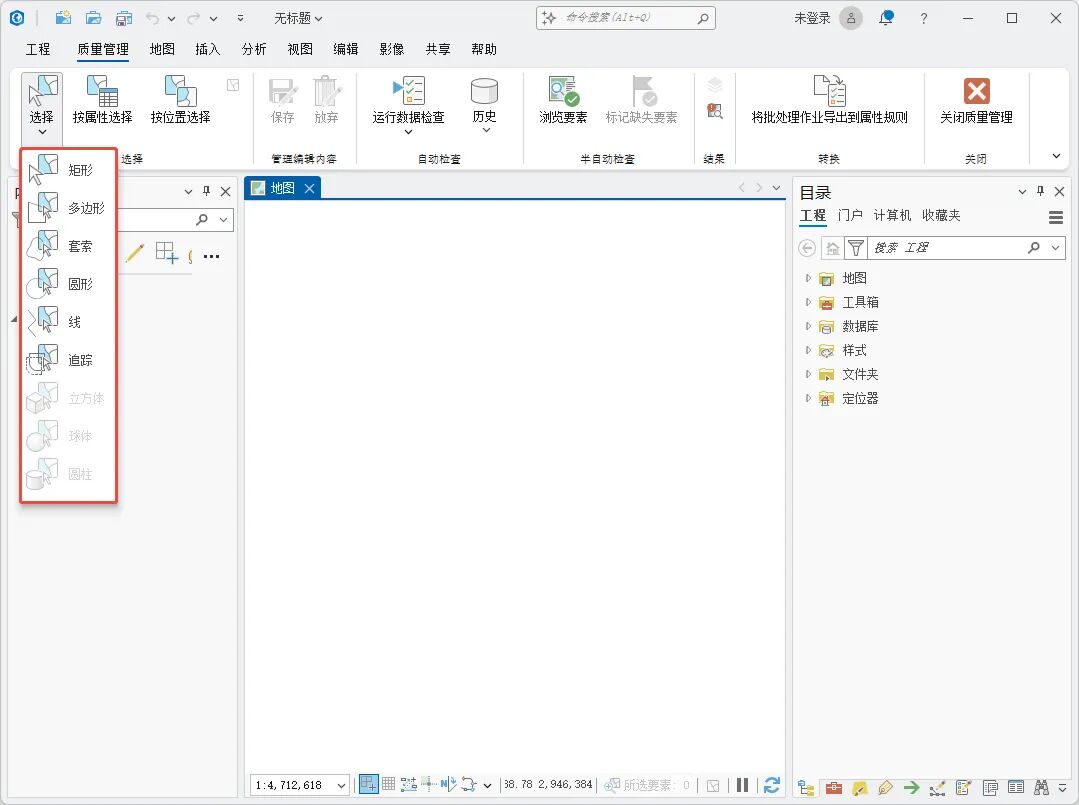Click catalog filter funnel icon

coord(855,248)
